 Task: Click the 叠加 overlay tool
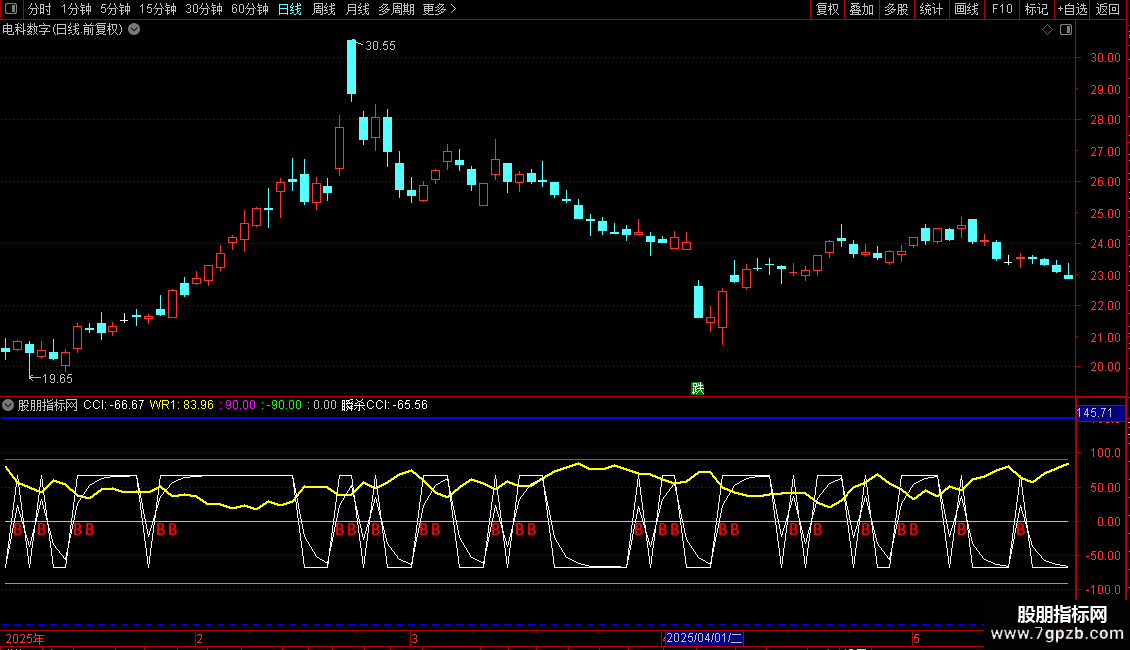861,10
